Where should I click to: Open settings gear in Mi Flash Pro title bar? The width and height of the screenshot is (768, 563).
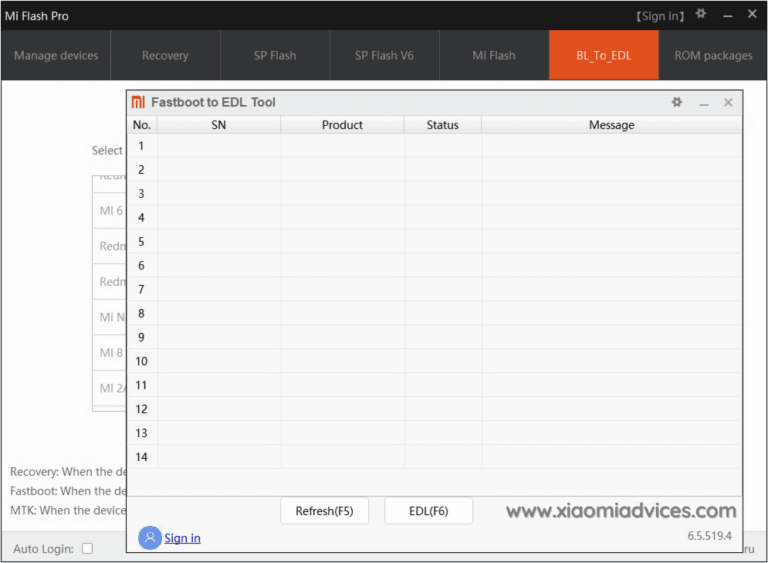click(701, 14)
